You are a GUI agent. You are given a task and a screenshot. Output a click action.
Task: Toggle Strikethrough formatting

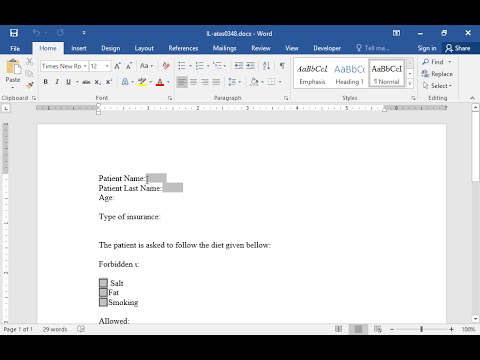86,82
